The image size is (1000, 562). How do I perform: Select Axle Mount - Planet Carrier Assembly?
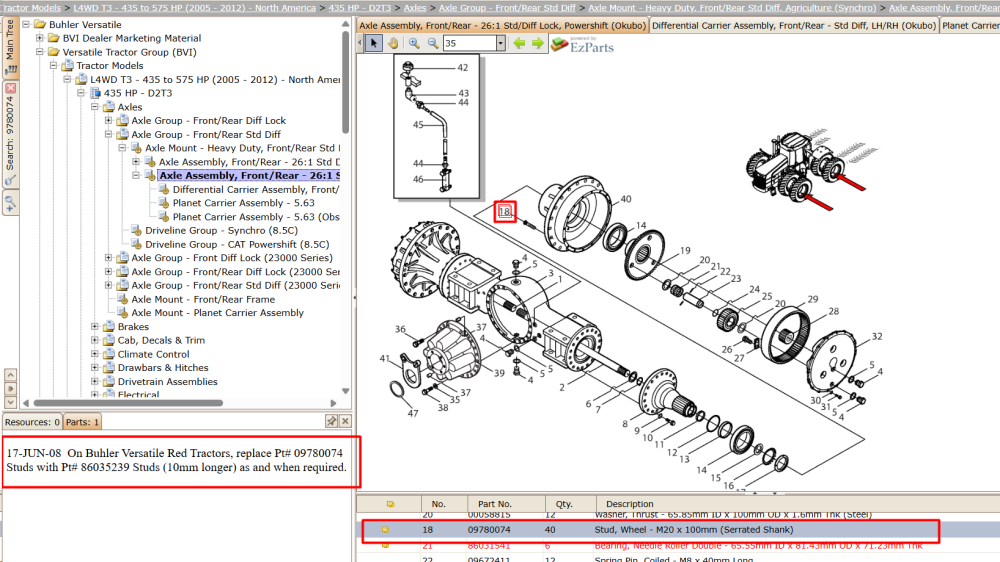217,313
